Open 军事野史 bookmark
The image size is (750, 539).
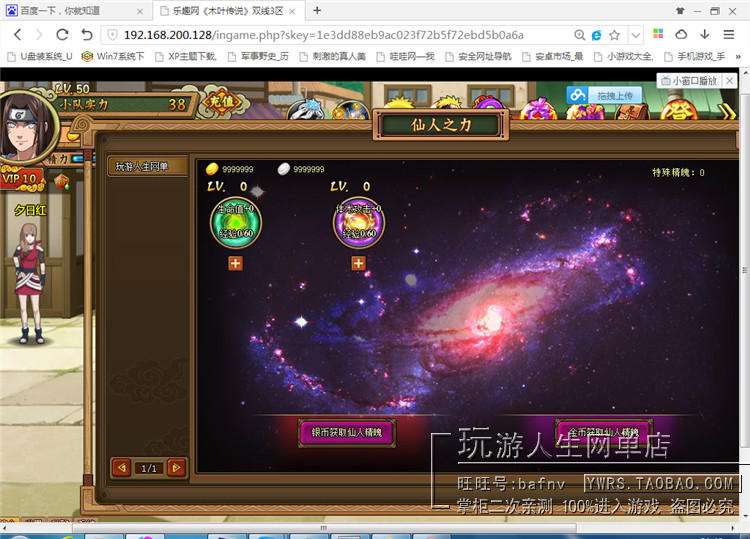click(258, 56)
